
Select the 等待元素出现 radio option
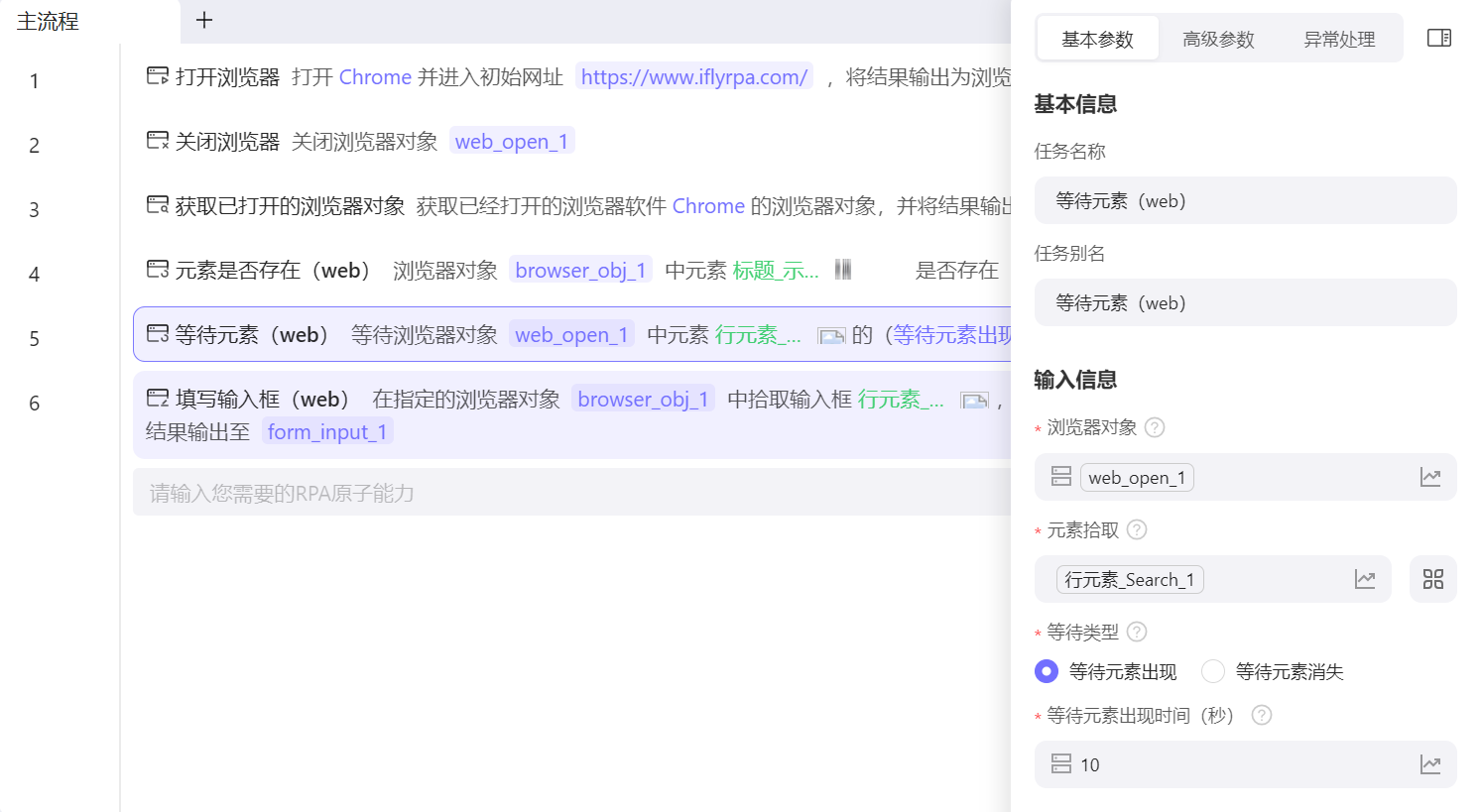1047,671
